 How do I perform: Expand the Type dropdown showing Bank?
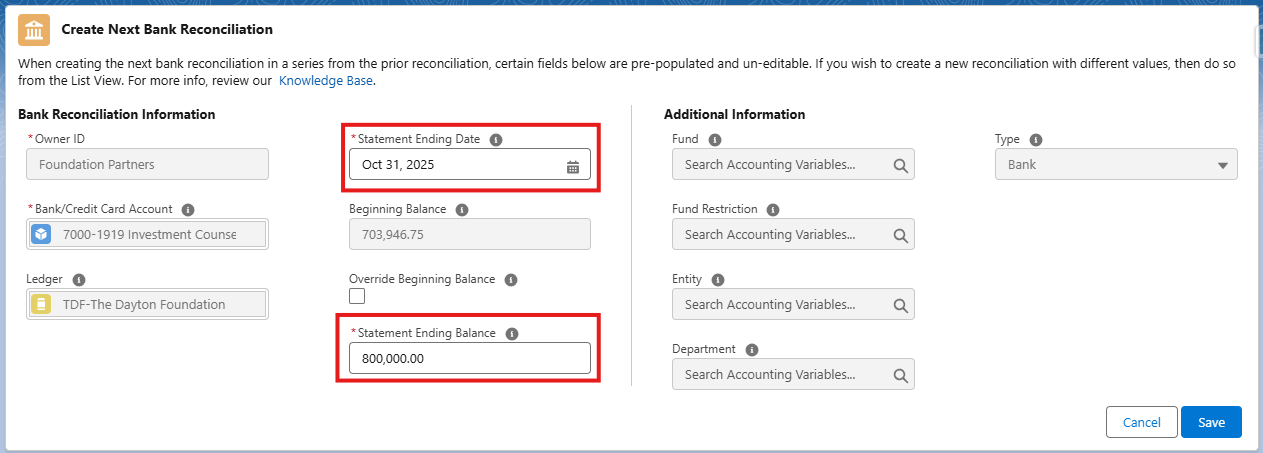[x=1116, y=165]
